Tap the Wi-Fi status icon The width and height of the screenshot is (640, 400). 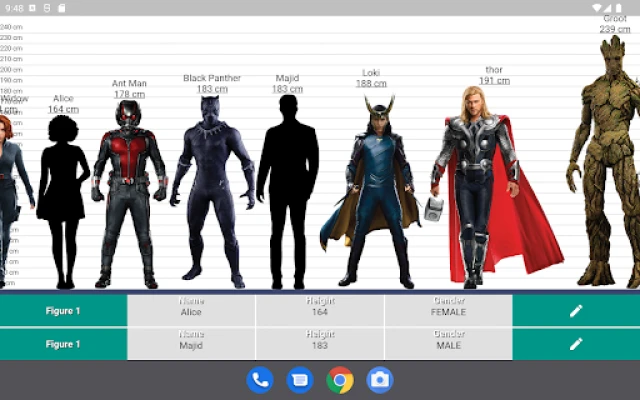pos(596,8)
